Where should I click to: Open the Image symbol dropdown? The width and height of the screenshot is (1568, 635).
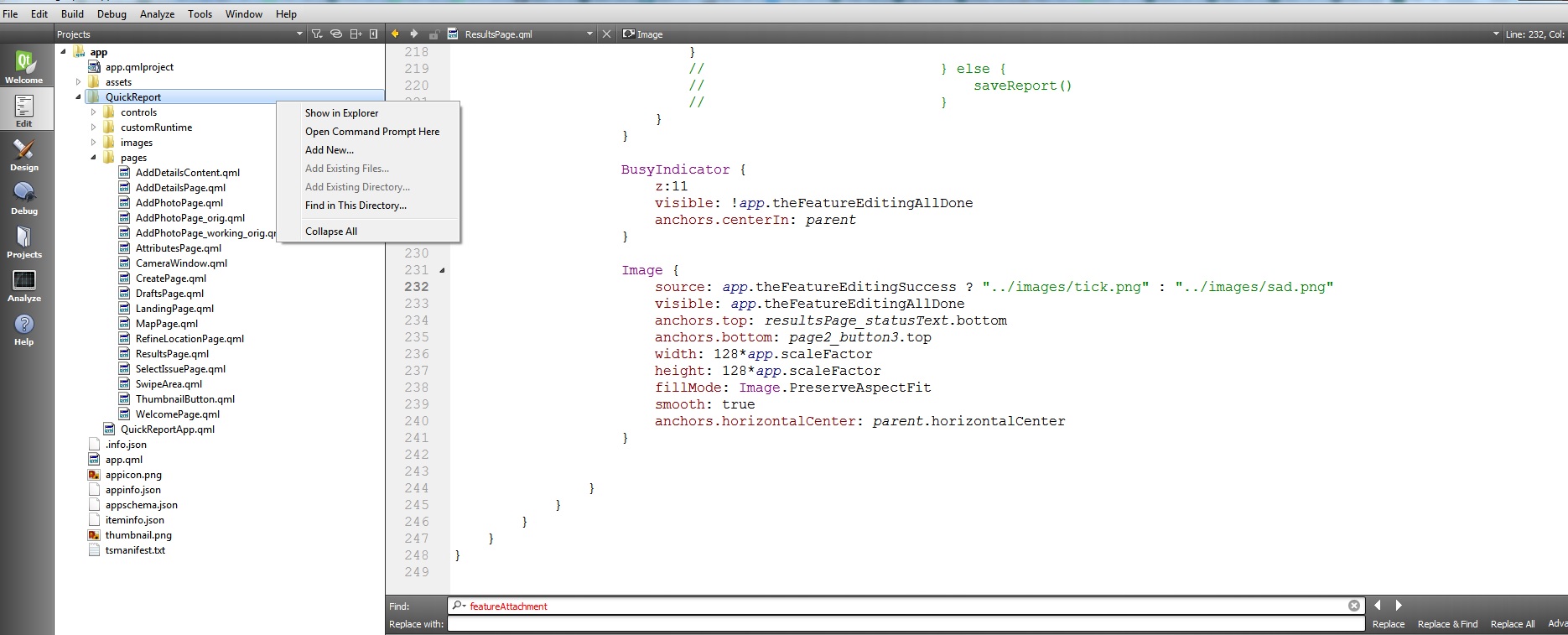click(x=1496, y=34)
